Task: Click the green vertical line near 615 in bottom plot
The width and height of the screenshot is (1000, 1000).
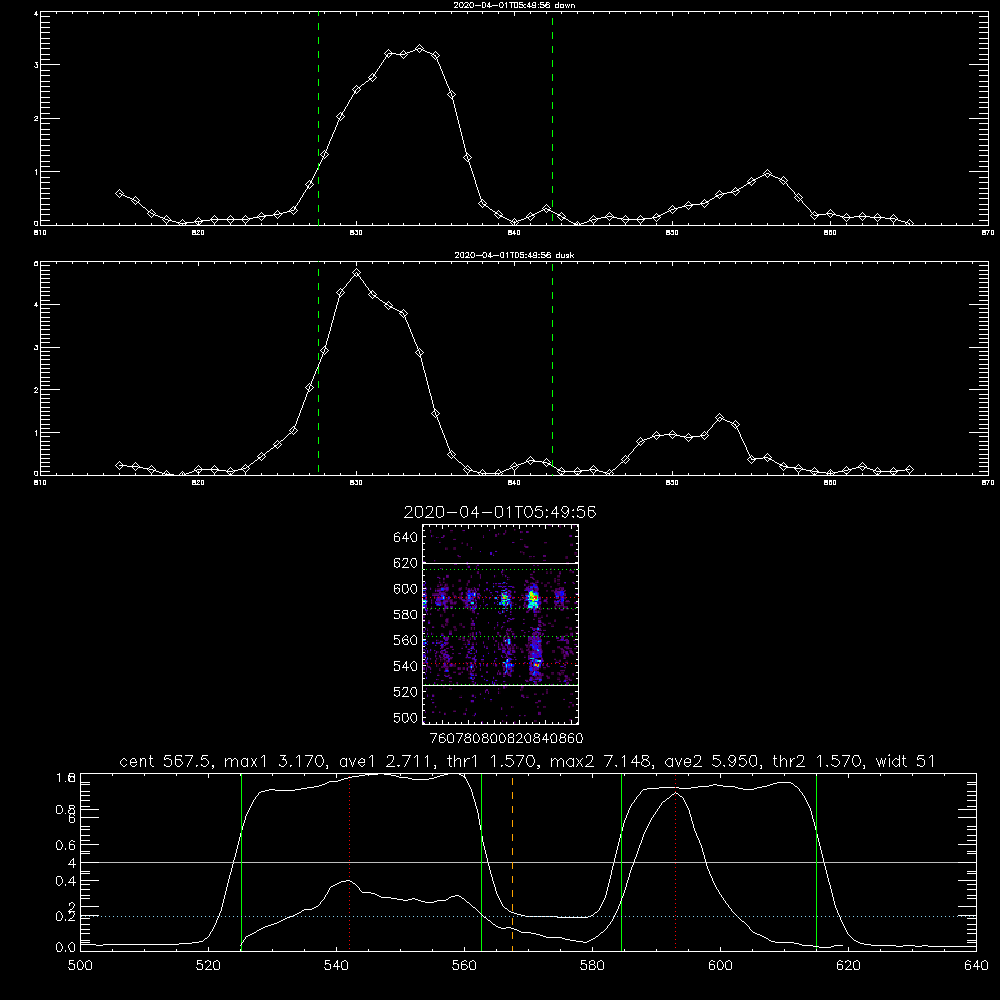Action: pyautogui.click(x=816, y=861)
